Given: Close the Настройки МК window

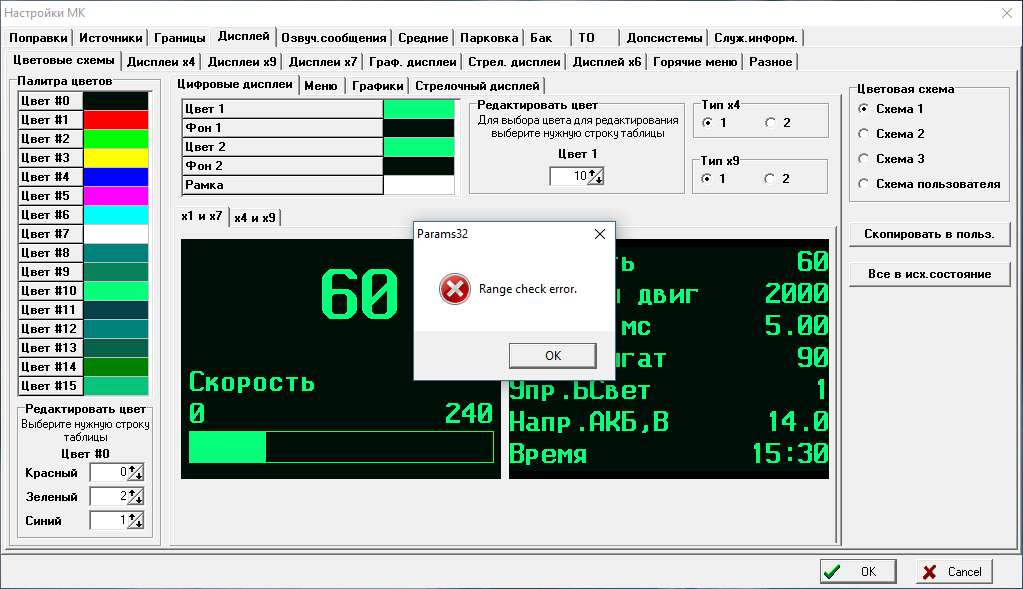Looking at the screenshot, I should point(1007,13).
